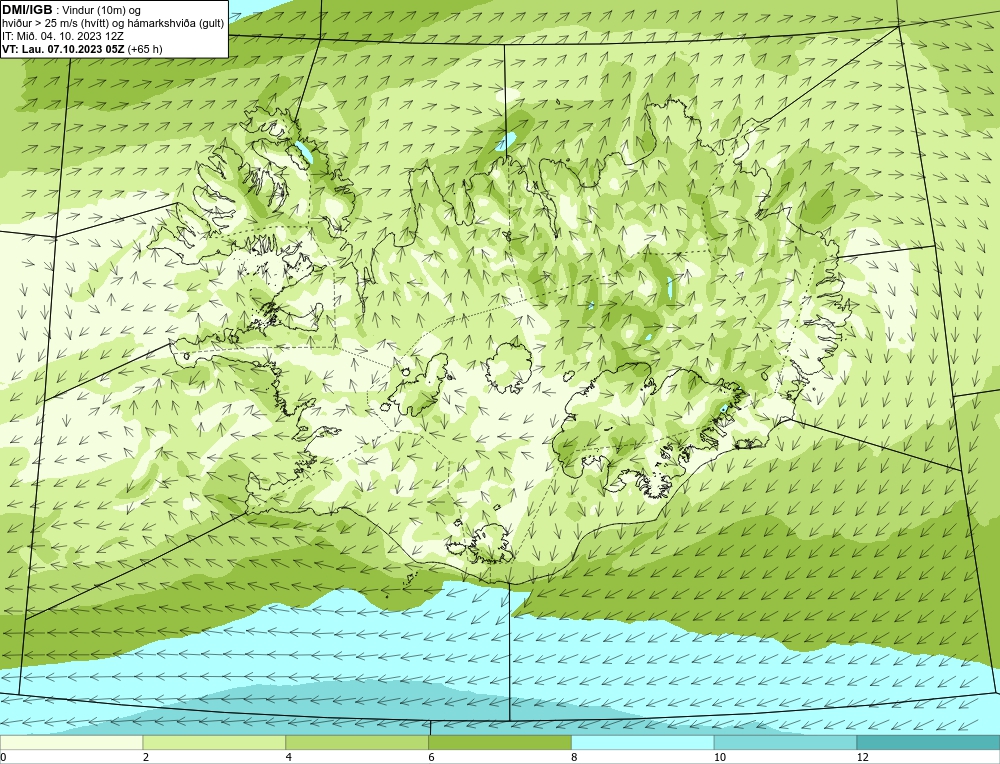
Task: Click the 4–6 m/s green swatch
Action: pos(357,742)
